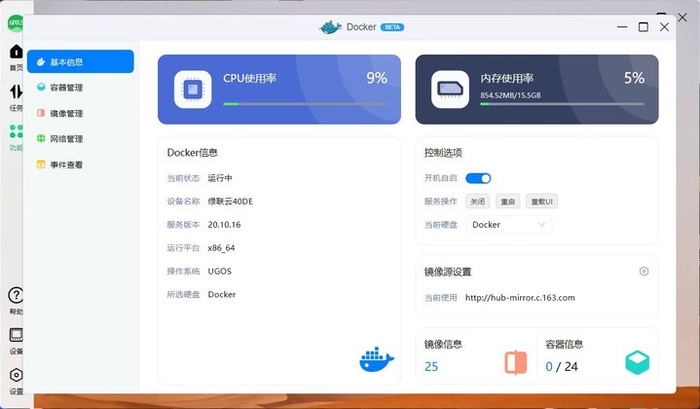This screenshot has height=409, width=700.
Task: Click the operating system value UGOS
Action: point(220,271)
